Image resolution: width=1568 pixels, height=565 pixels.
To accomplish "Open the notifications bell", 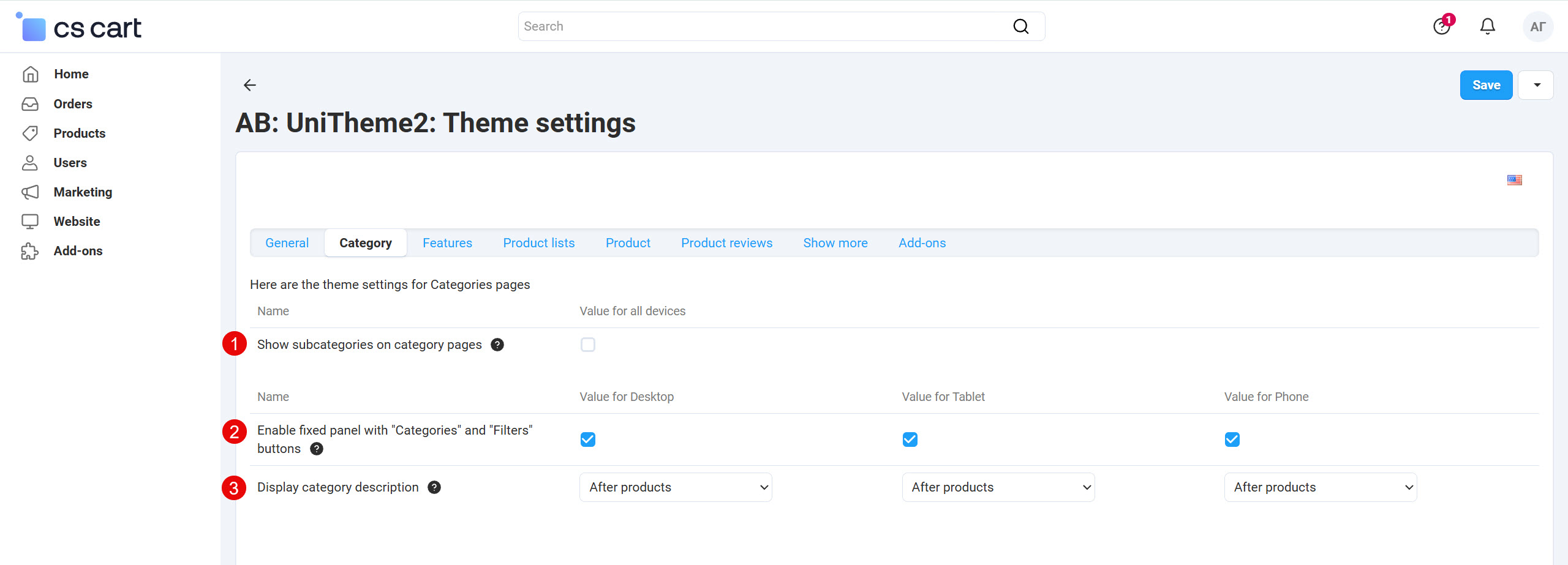I will point(1487,26).
